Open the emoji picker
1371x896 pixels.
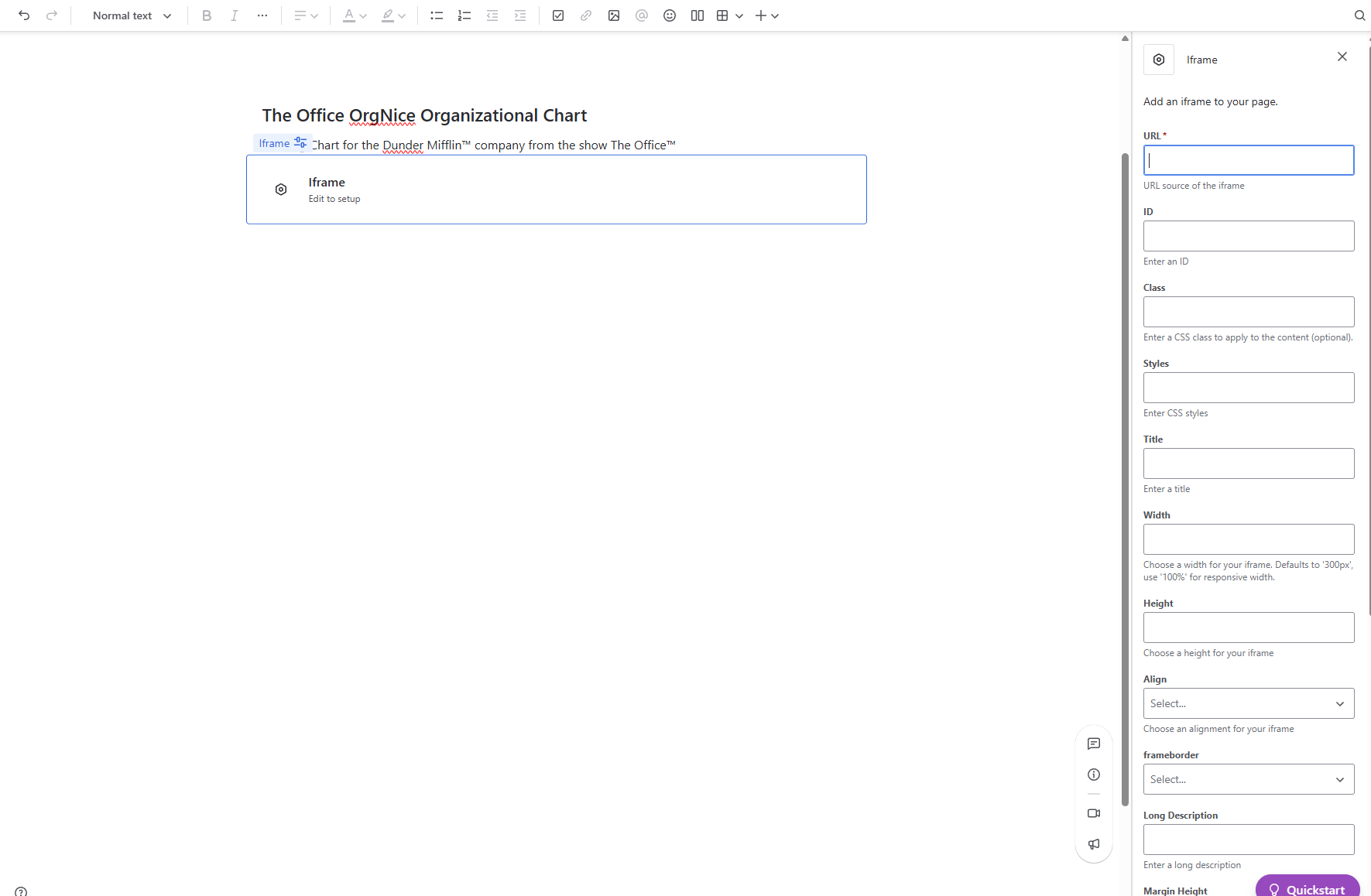[670, 15]
